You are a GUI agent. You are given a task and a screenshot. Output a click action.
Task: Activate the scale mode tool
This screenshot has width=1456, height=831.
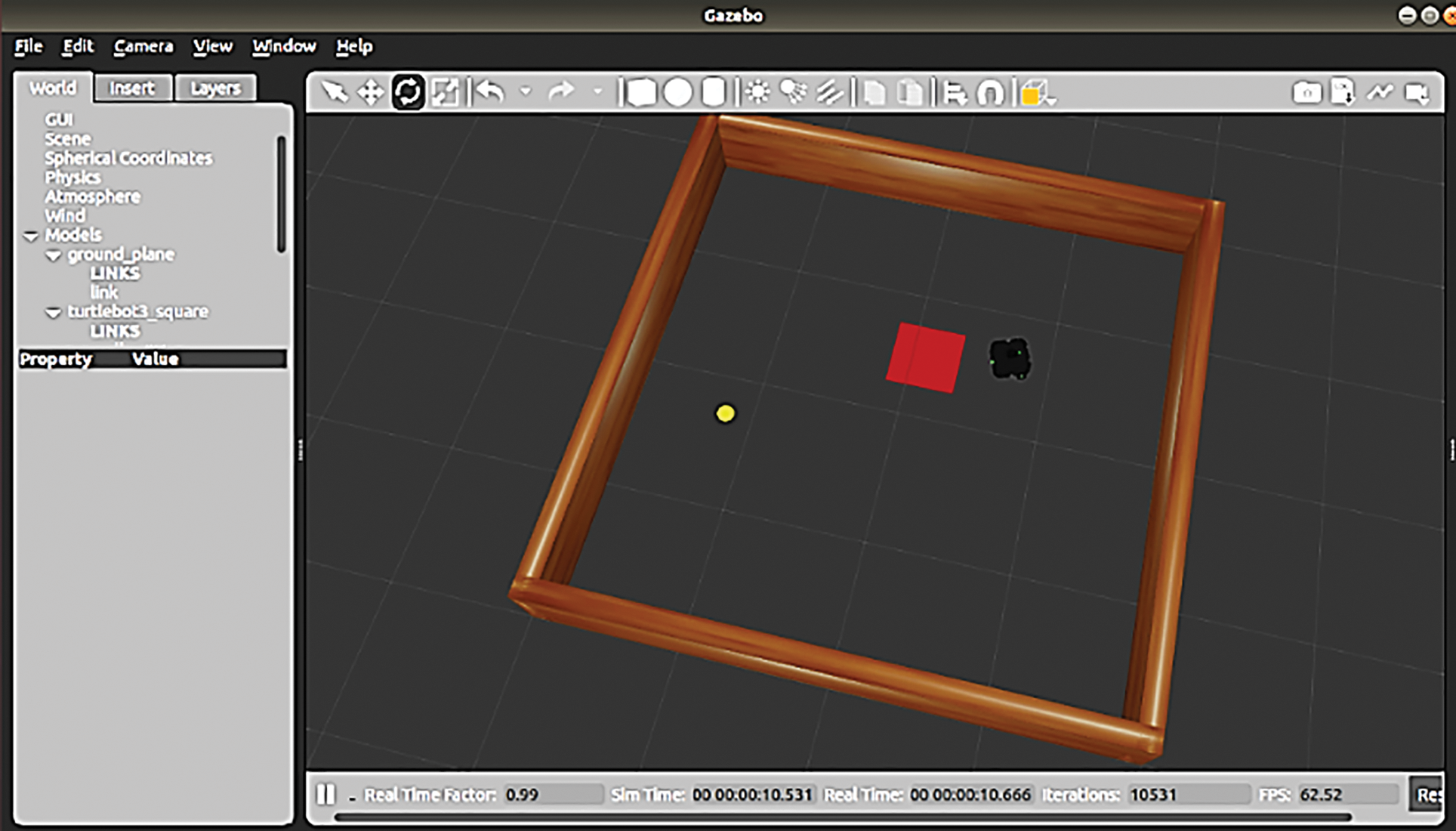point(445,93)
